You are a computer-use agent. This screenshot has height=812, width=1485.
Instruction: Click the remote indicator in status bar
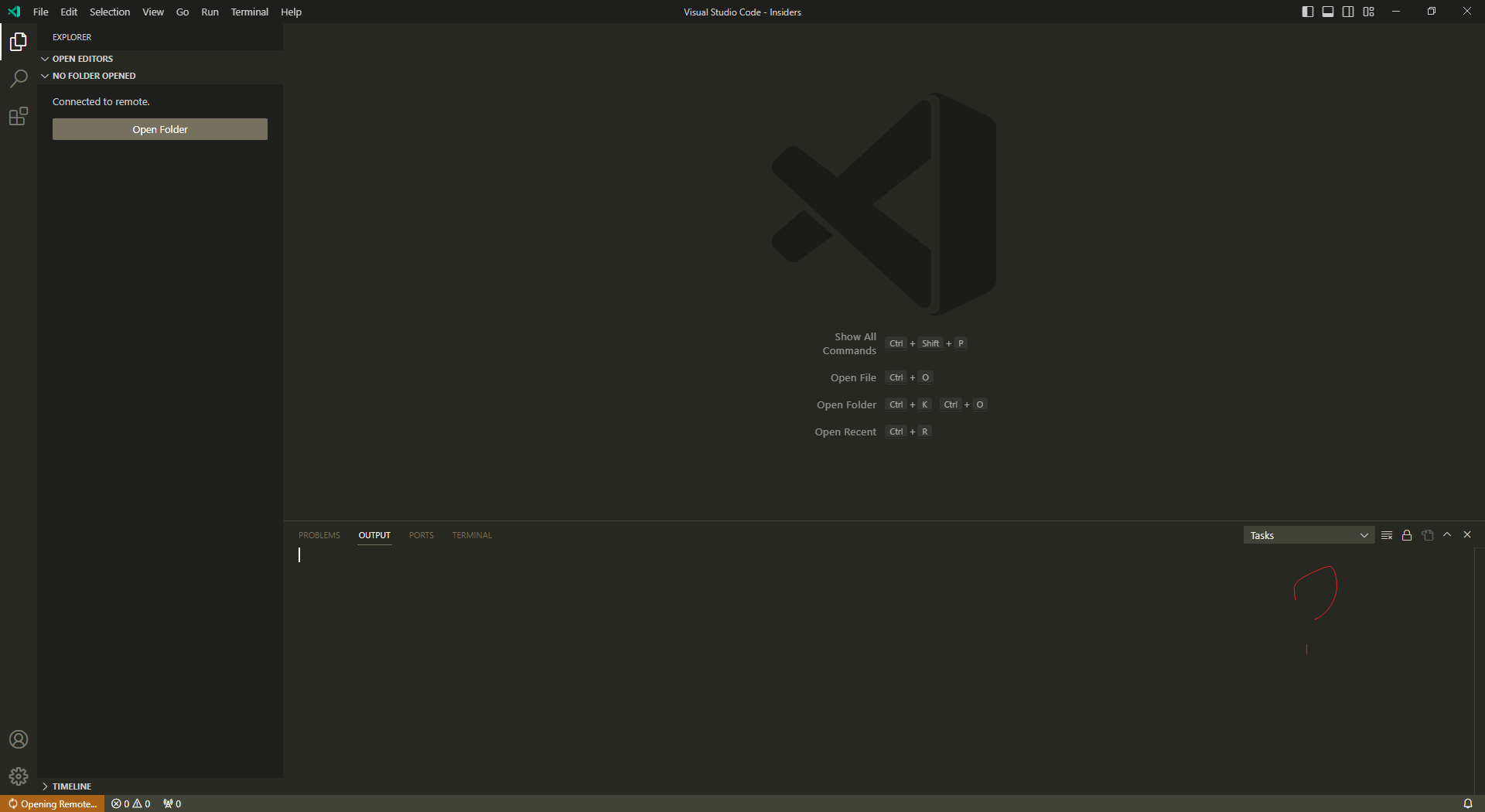click(52, 803)
